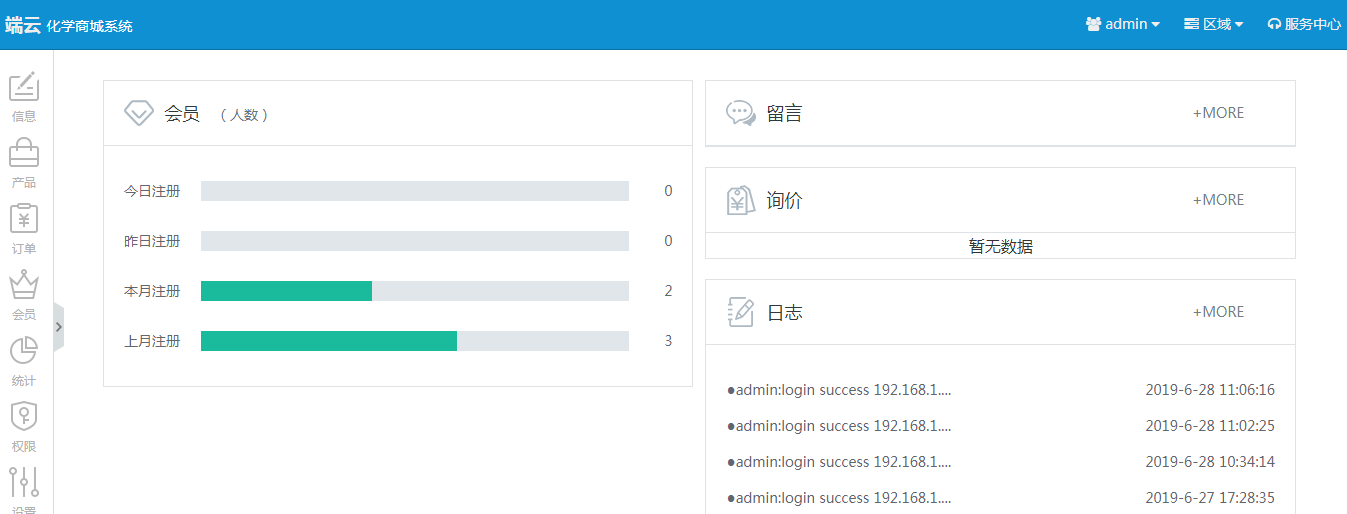Click the 询价 price tag icon

[740, 200]
